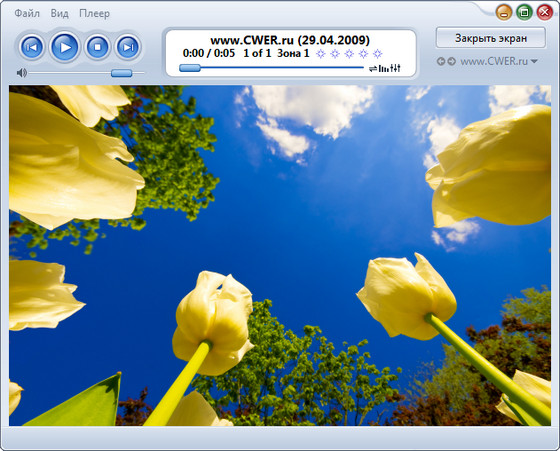Click the Закрыть экран button

tap(491, 38)
